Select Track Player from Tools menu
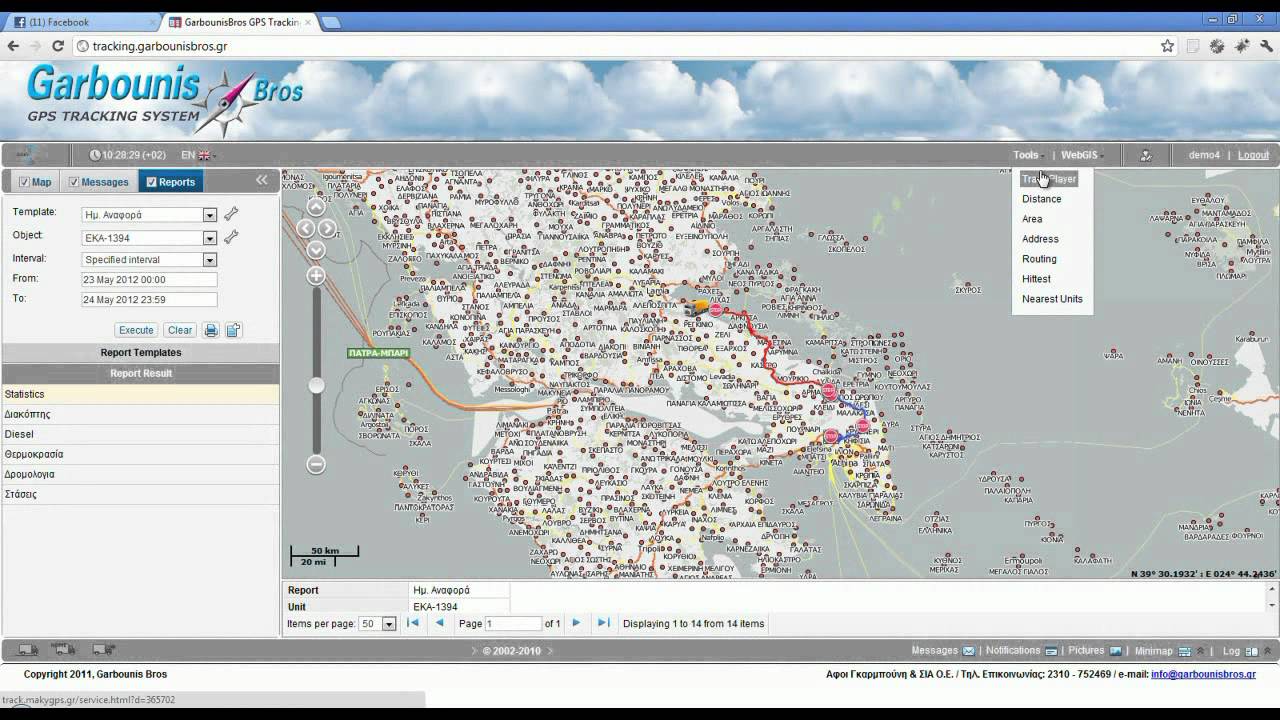Screen dimensions: 1280x720 pyautogui.click(x=1048, y=179)
